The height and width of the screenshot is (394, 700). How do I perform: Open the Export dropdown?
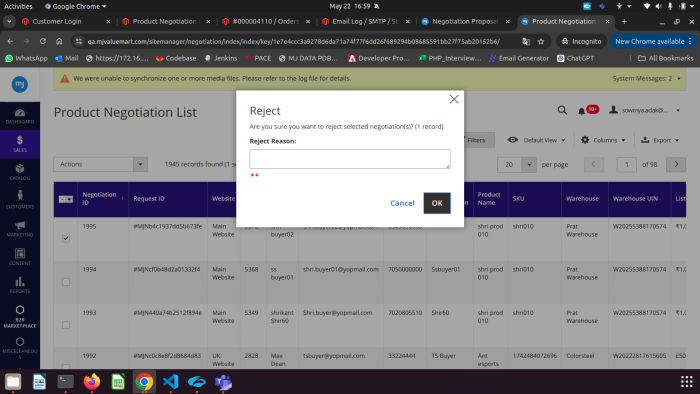660,140
